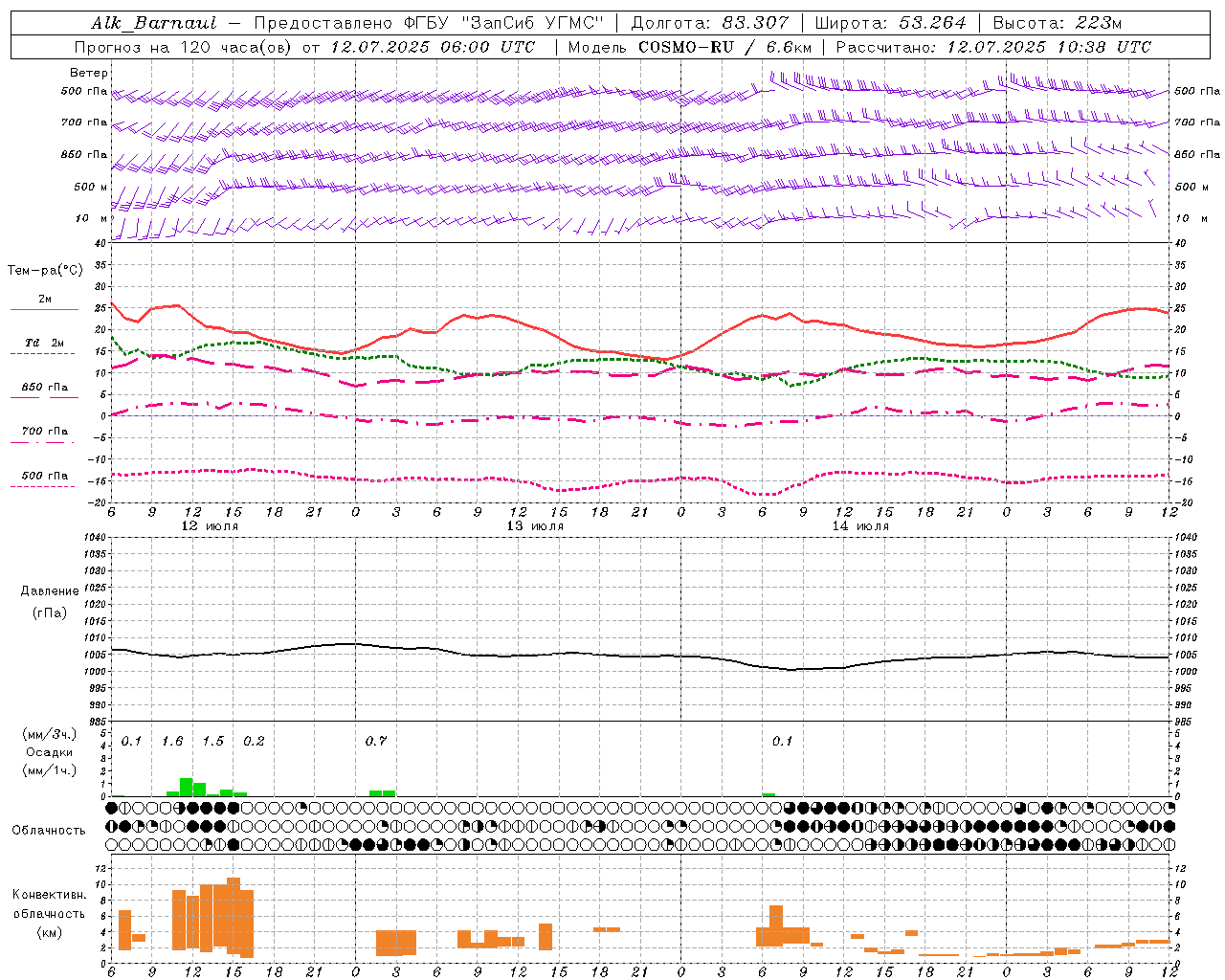The width and height of the screenshot is (1225, 980).
Task: Click the 'Давление' pressure panel label
Action: (49, 591)
